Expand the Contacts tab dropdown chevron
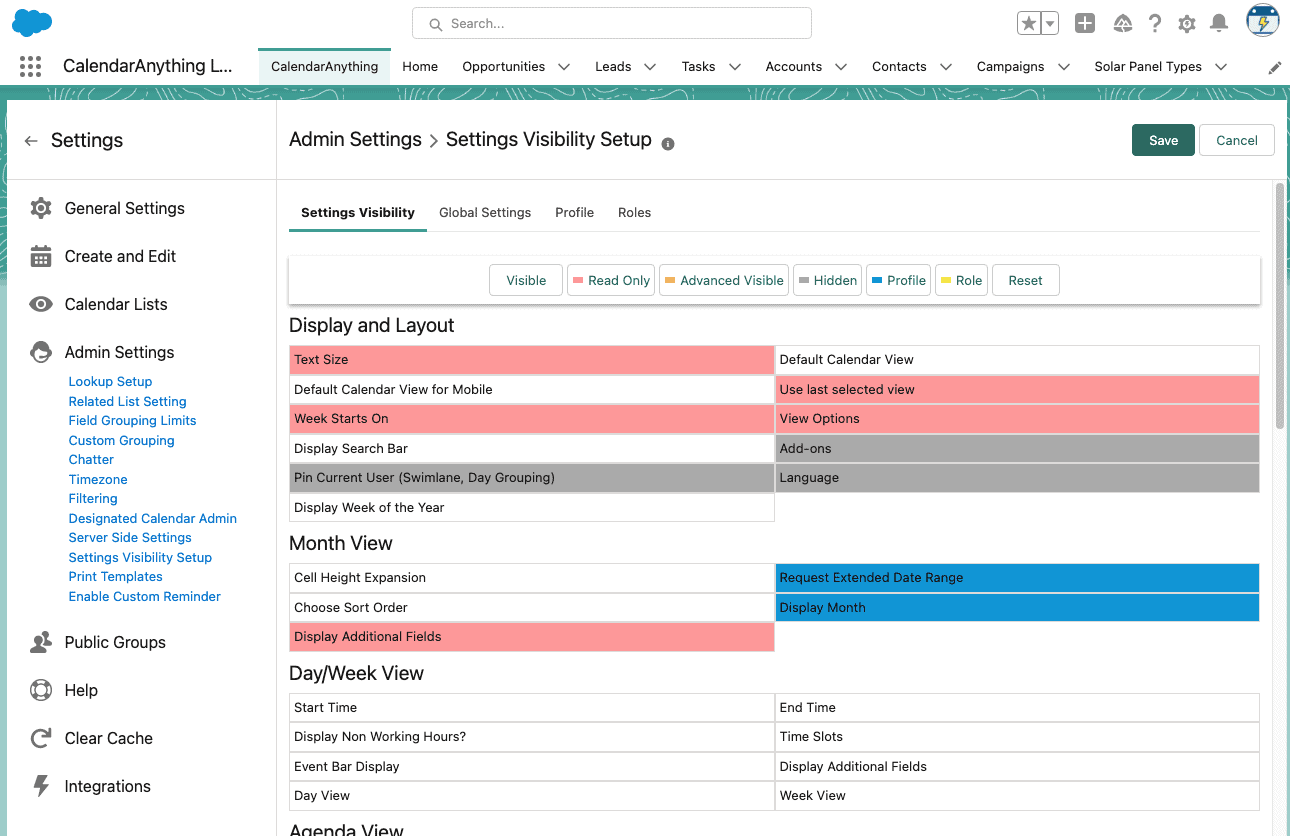1290x836 pixels. point(946,67)
